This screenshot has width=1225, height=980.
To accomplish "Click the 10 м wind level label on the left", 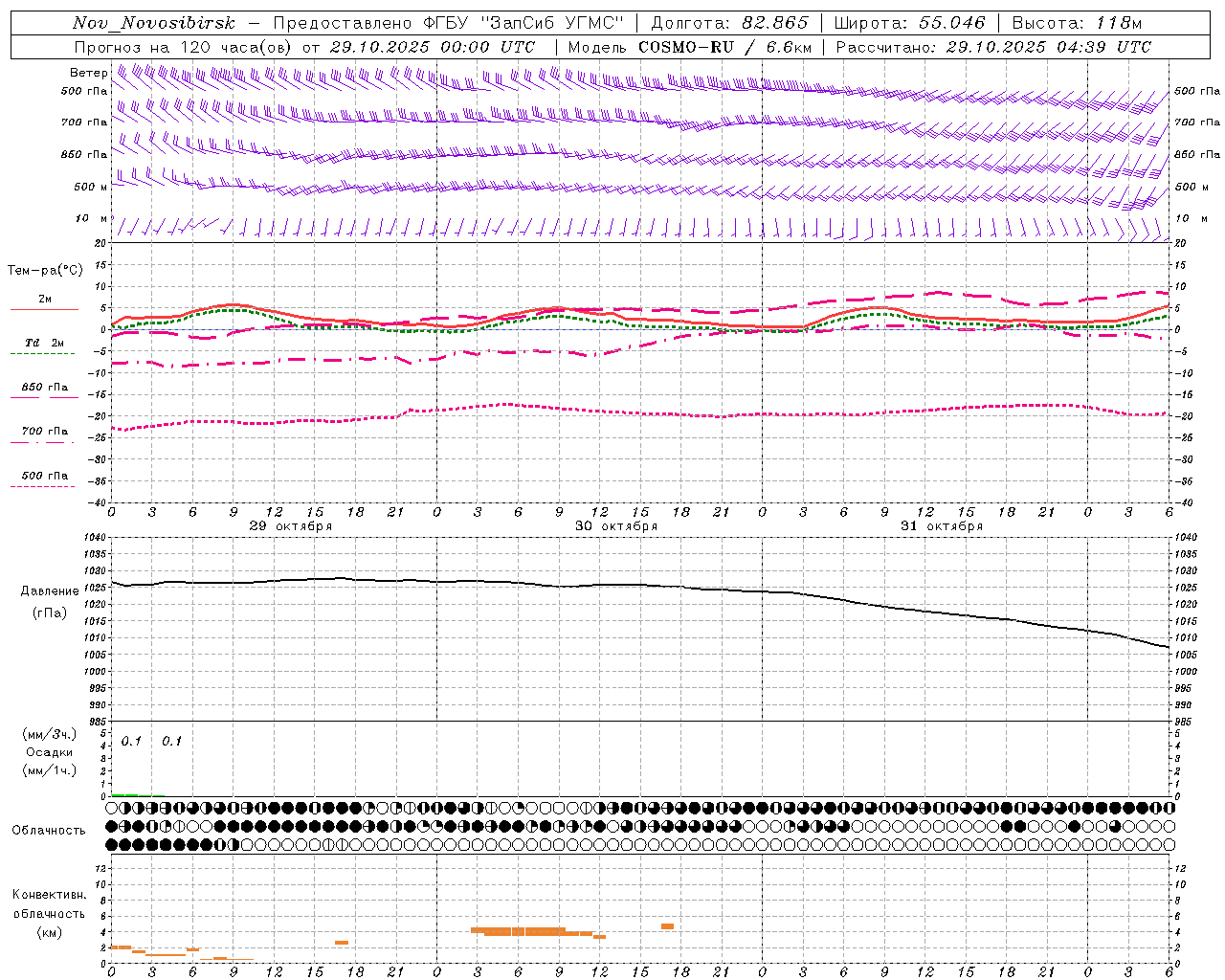I will click(x=91, y=219).
